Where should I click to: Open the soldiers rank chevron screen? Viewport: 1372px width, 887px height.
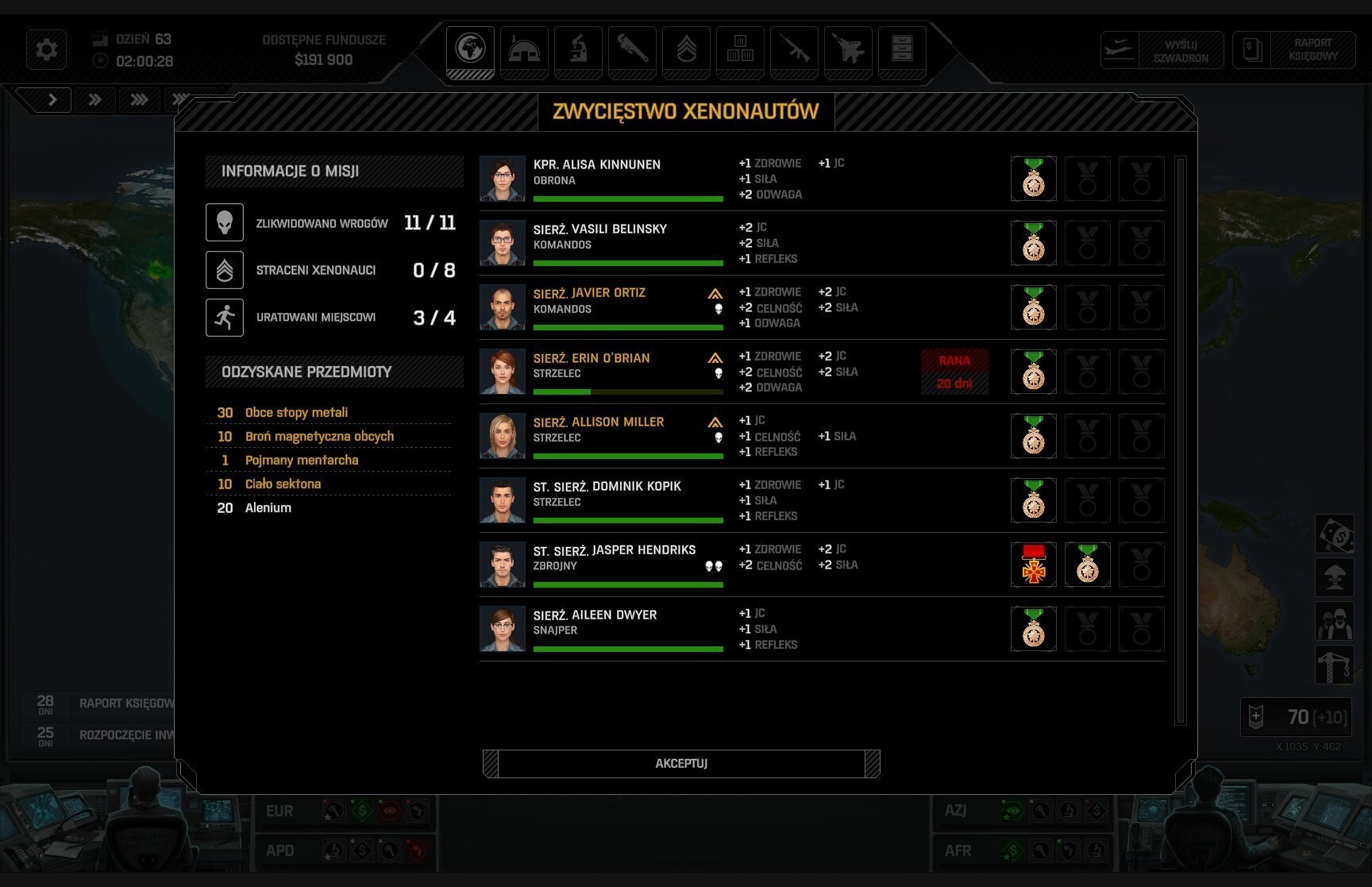coord(686,49)
